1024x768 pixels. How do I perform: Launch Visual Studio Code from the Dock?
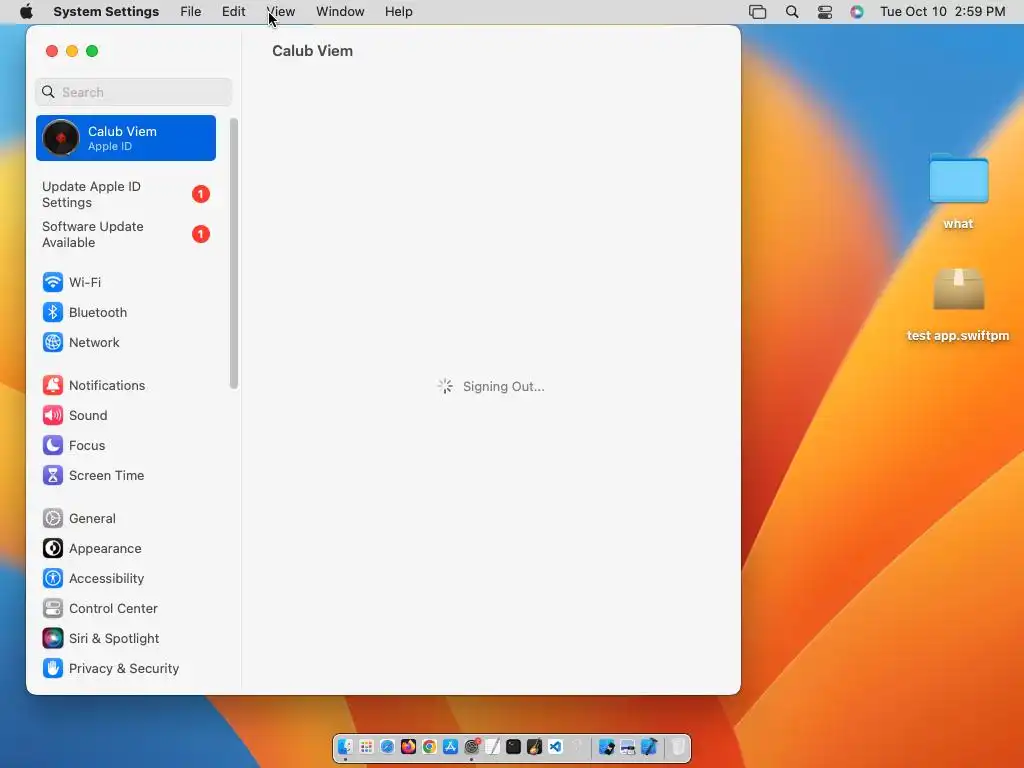556,746
